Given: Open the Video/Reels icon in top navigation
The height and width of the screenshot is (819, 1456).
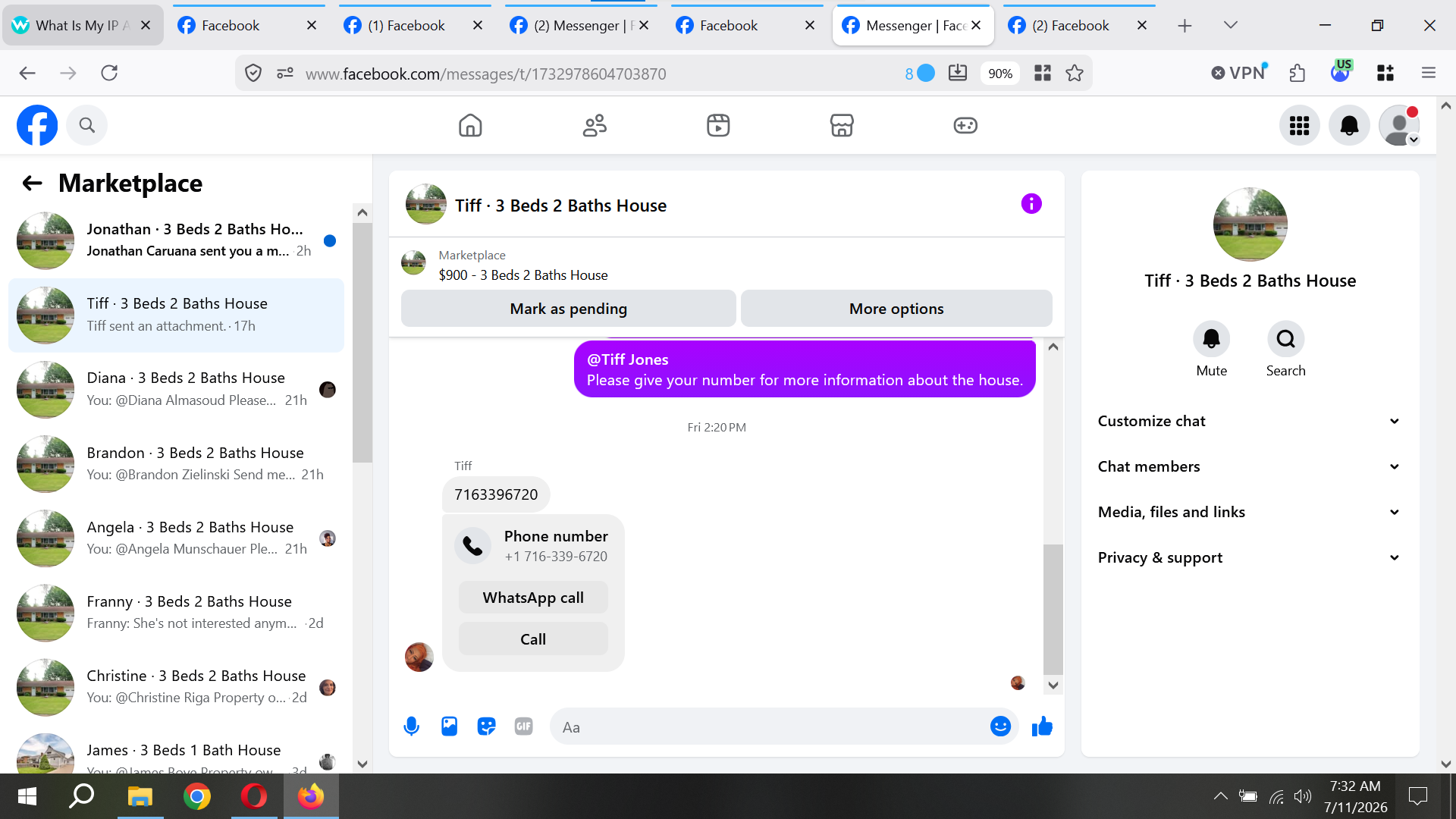Looking at the screenshot, I should (718, 125).
